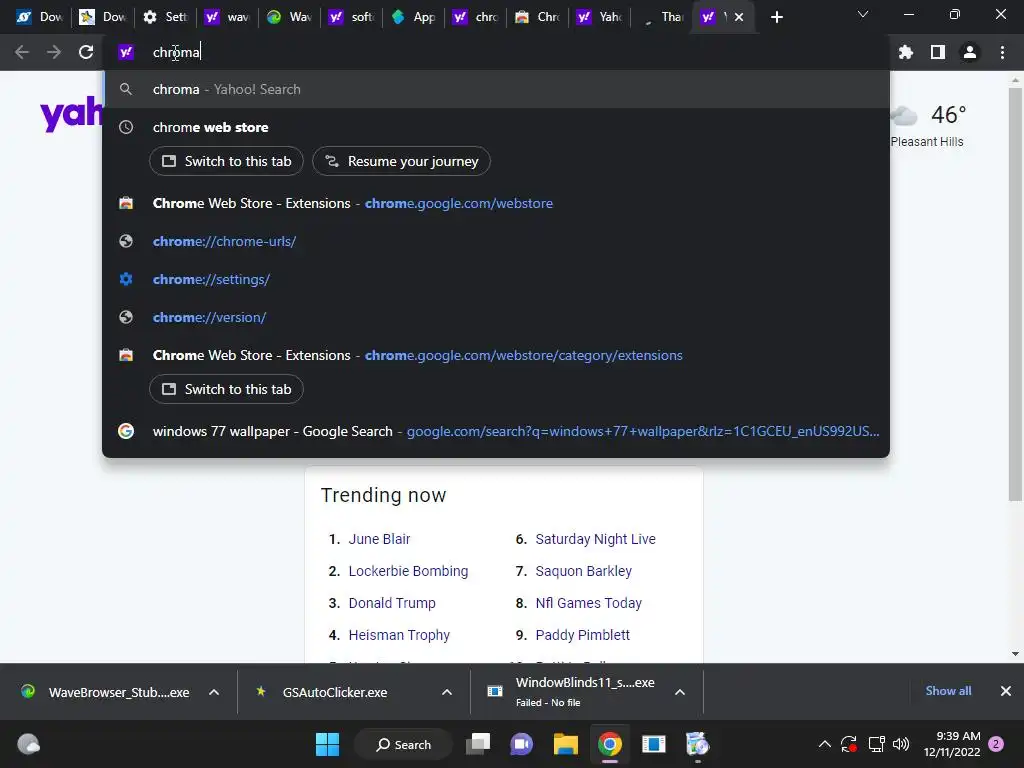Open the weather widget on taskbar
Image resolution: width=1024 pixels, height=768 pixels.
click(x=28, y=744)
